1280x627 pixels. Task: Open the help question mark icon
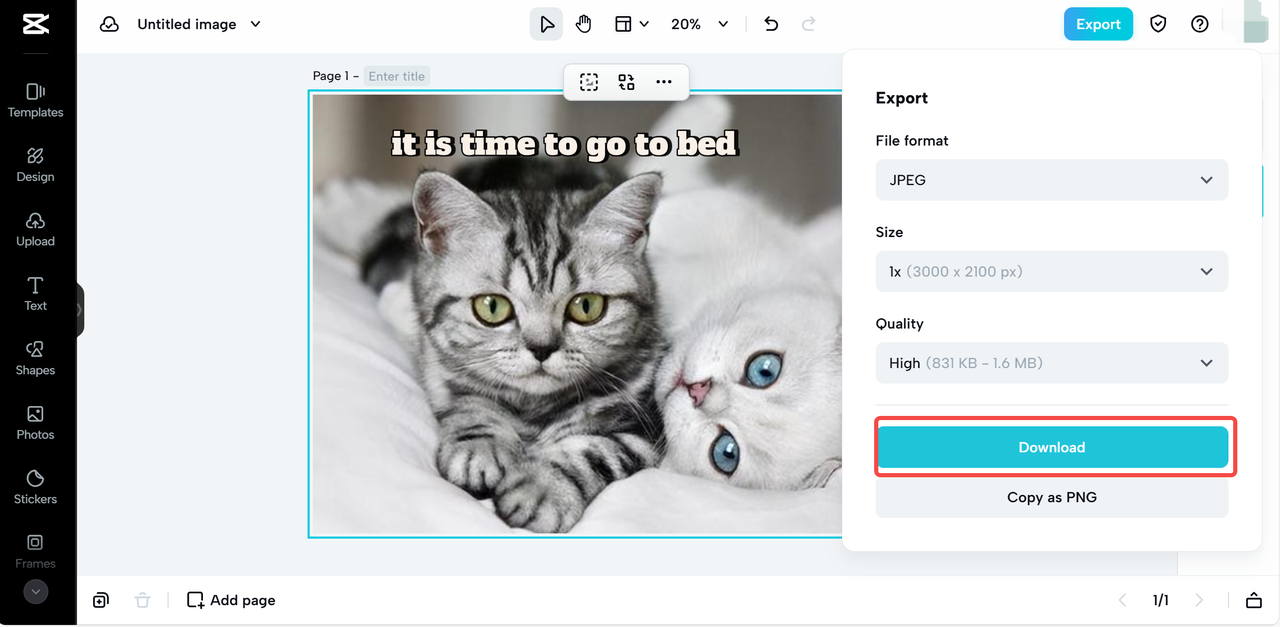pyautogui.click(x=1200, y=24)
